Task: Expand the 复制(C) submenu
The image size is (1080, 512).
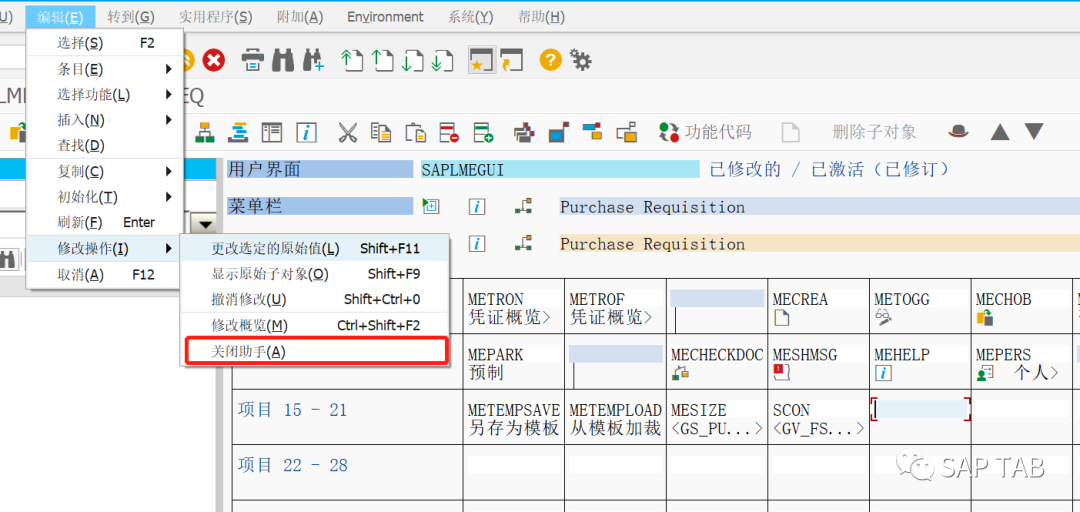Action: 105,171
